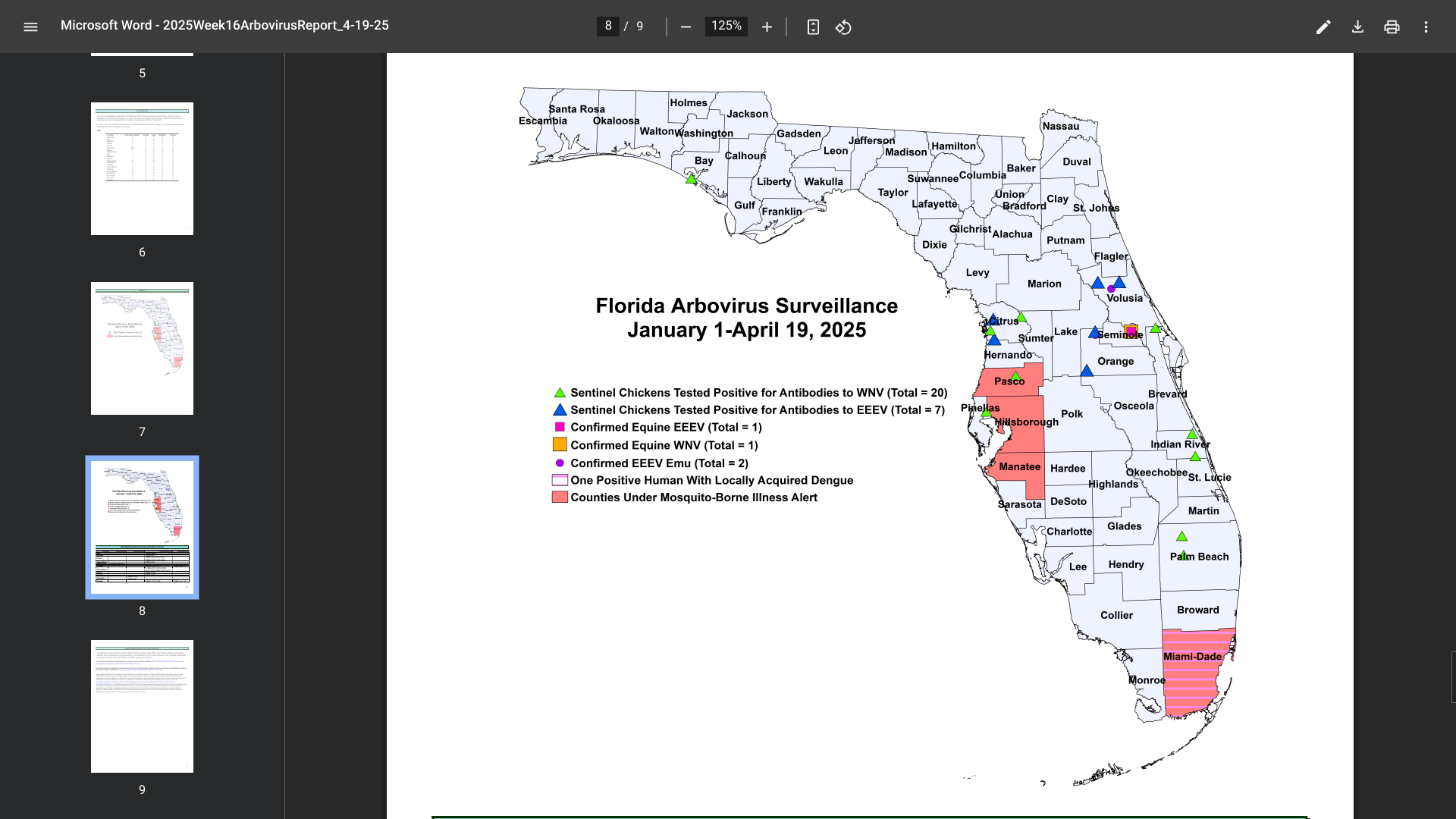Click the zoom out minus button
Screen dimensions: 1456x819
pos(686,27)
